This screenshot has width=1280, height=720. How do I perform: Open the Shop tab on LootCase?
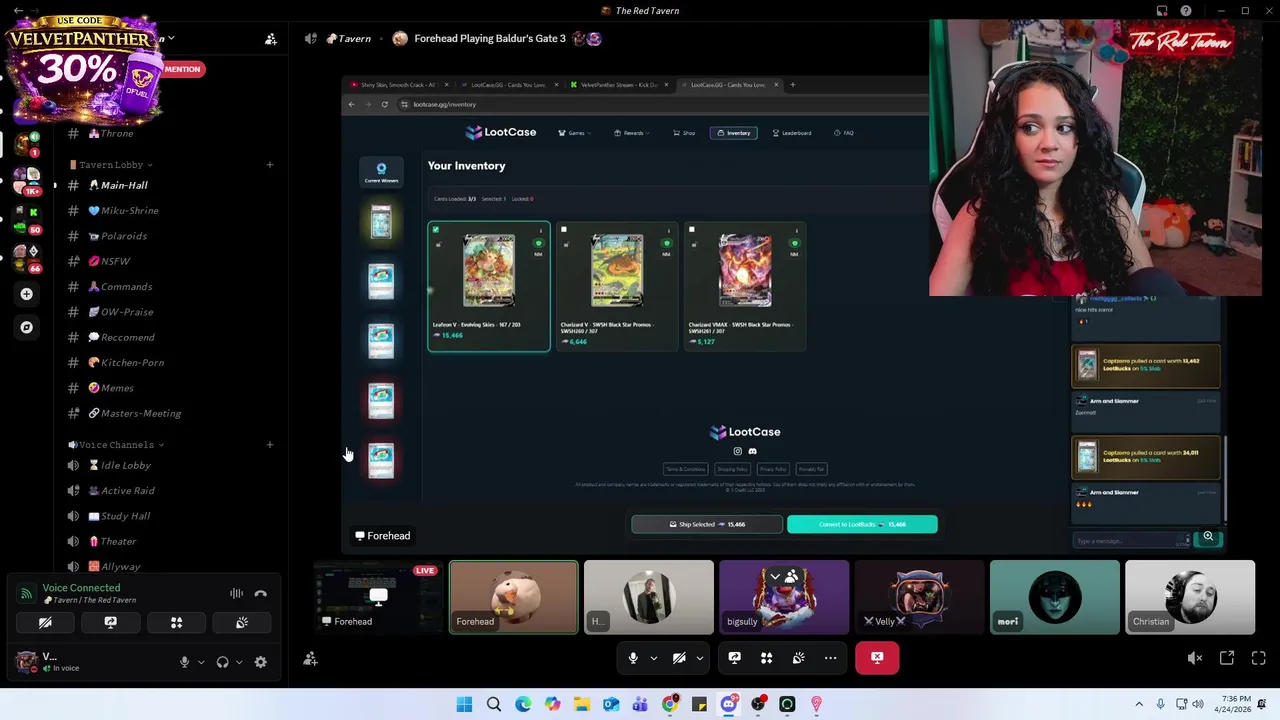[x=684, y=133]
